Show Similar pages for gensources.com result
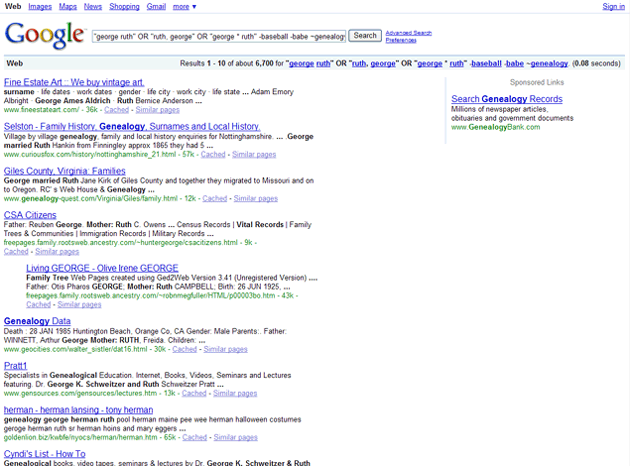This screenshot has width=630, height=466. pos(235,393)
